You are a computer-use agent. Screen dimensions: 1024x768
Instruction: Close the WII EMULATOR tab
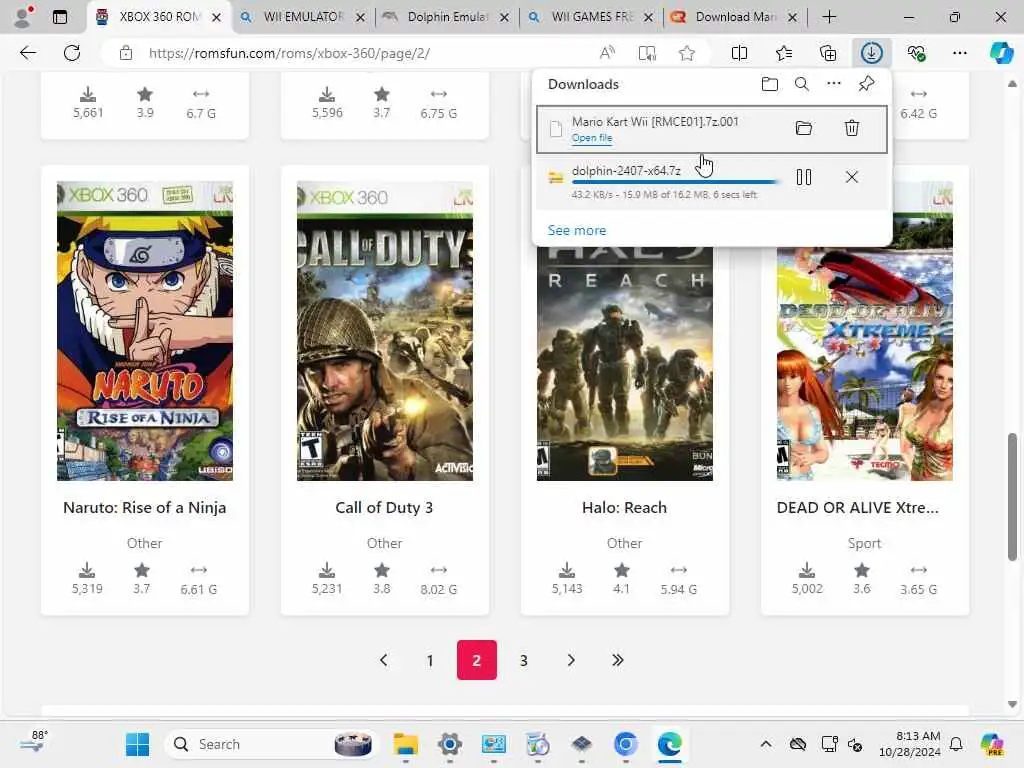coord(360,18)
